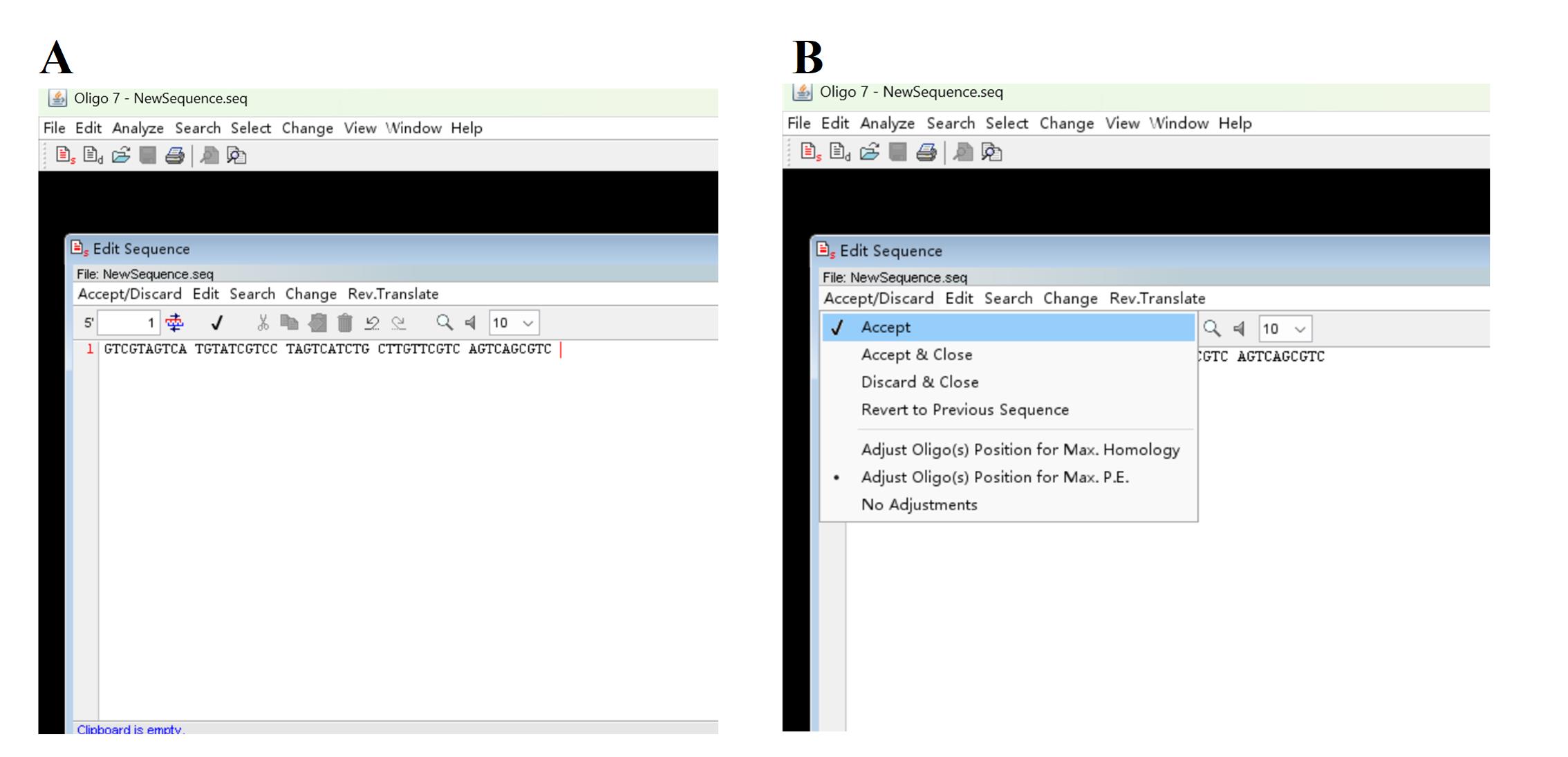Choose the No Adjustments option
The height and width of the screenshot is (757, 1568).
coord(919,505)
